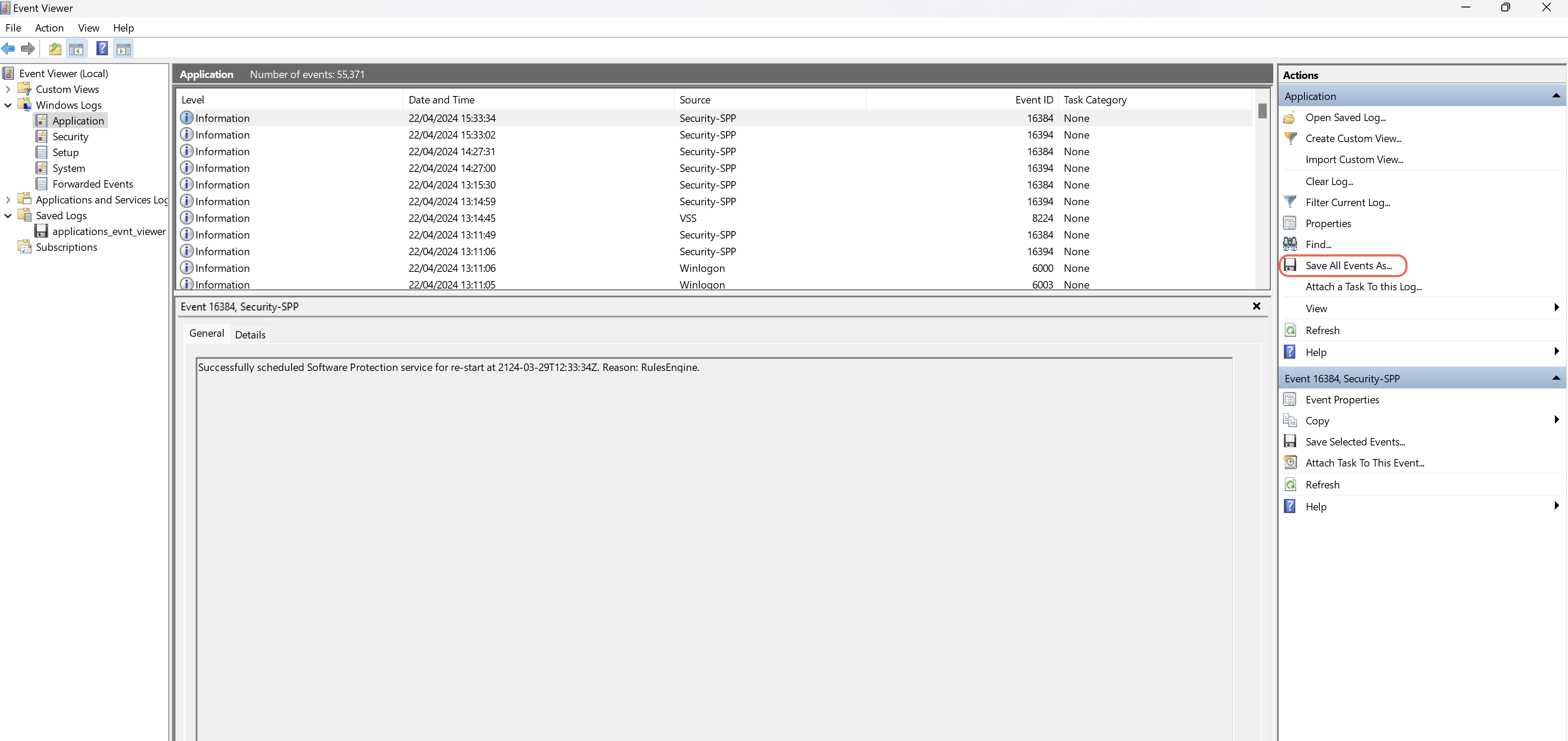Screen dimensions: 1568x741
Task: Select Forwarded Events in the tree
Action: point(93,184)
